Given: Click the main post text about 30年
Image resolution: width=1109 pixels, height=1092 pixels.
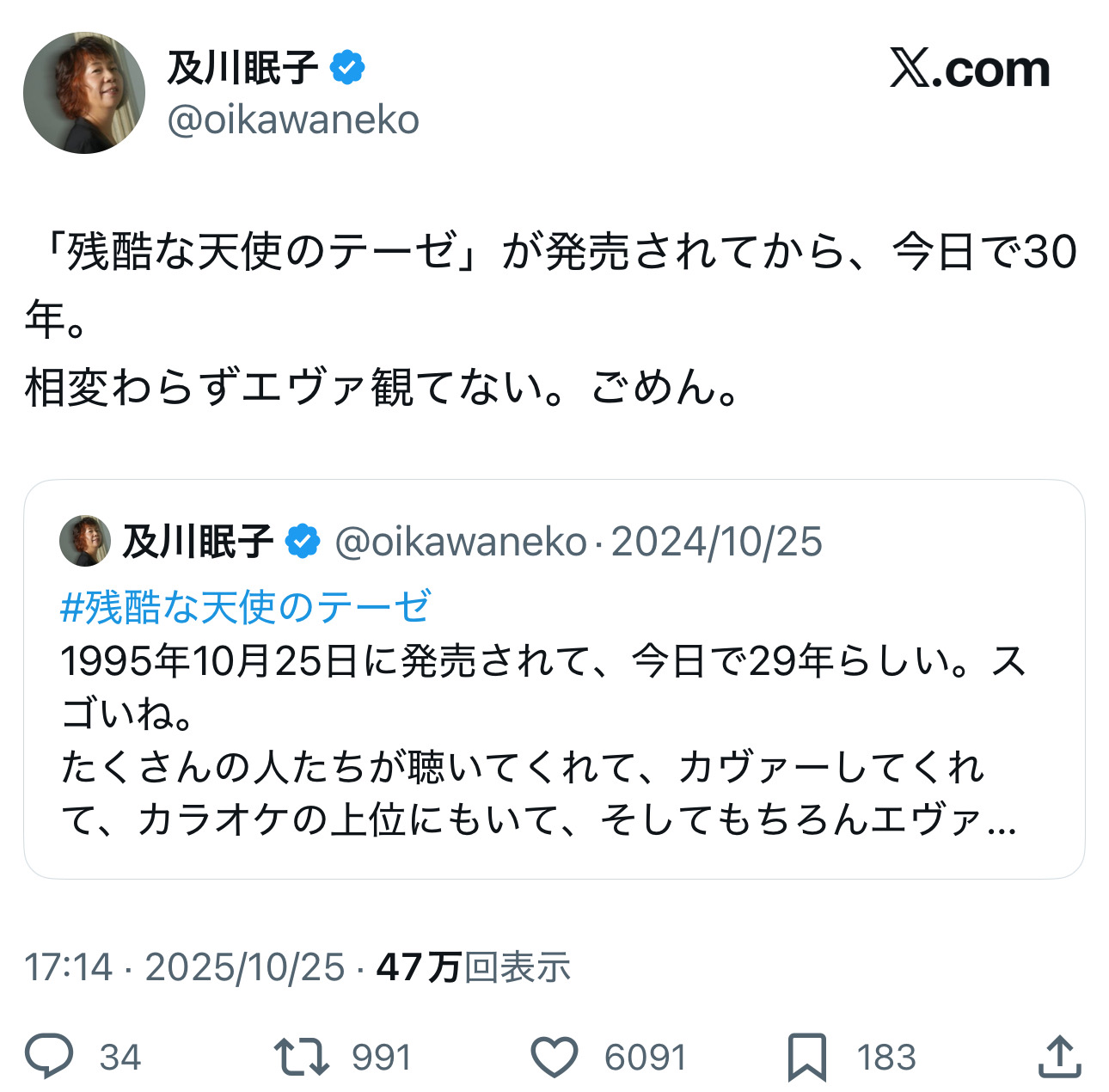Looking at the screenshot, I should point(550,318).
